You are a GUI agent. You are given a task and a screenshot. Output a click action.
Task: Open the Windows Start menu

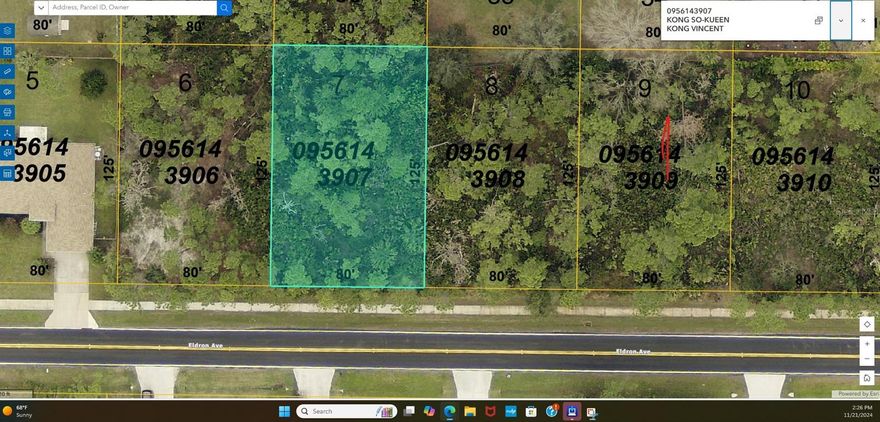(283, 411)
